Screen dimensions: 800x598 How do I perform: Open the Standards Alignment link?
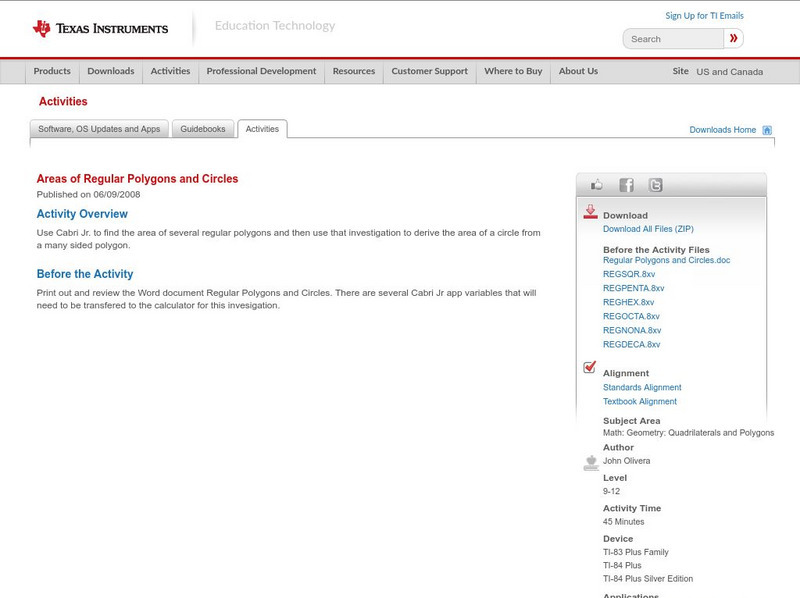tap(642, 387)
